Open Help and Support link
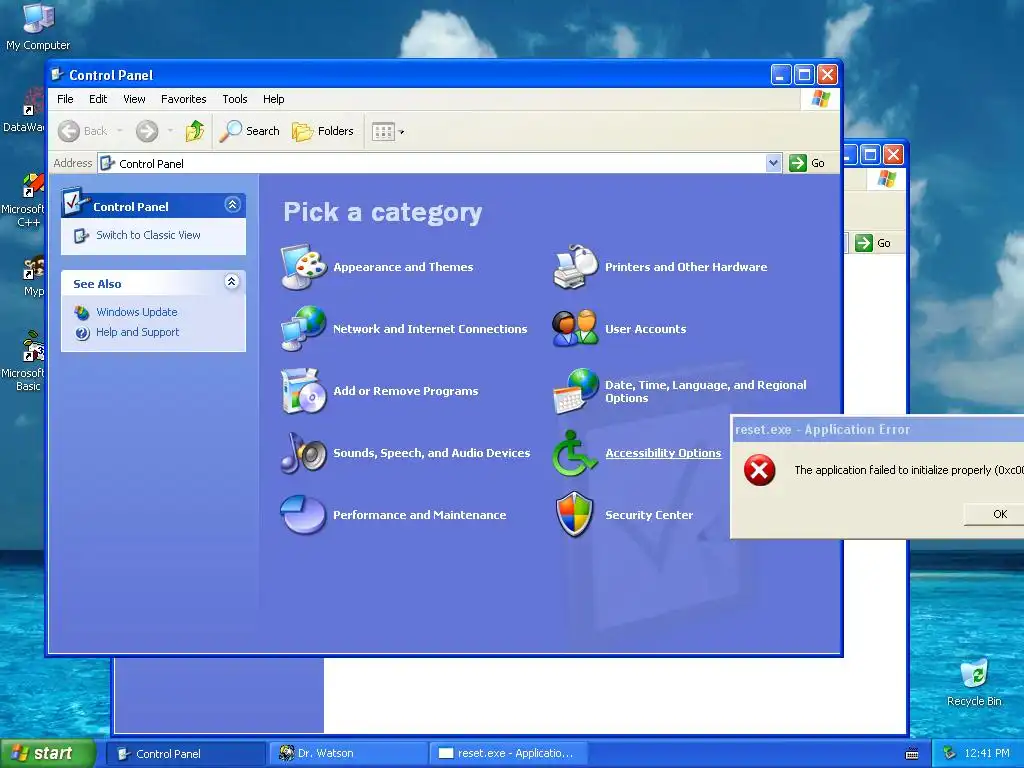Image resolution: width=1024 pixels, height=768 pixels. click(x=137, y=332)
